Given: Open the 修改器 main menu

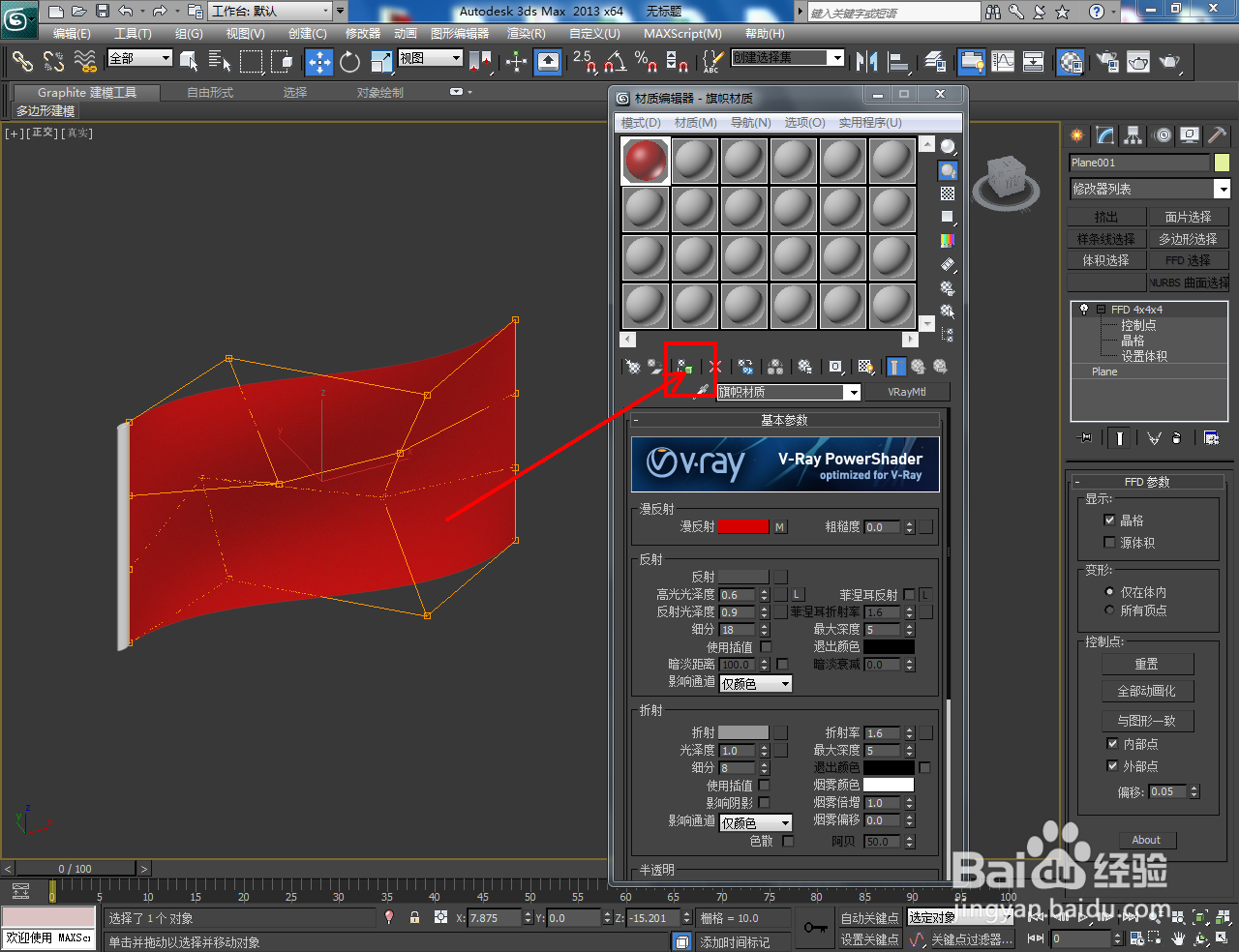Looking at the screenshot, I should click(x=363, y=33).
